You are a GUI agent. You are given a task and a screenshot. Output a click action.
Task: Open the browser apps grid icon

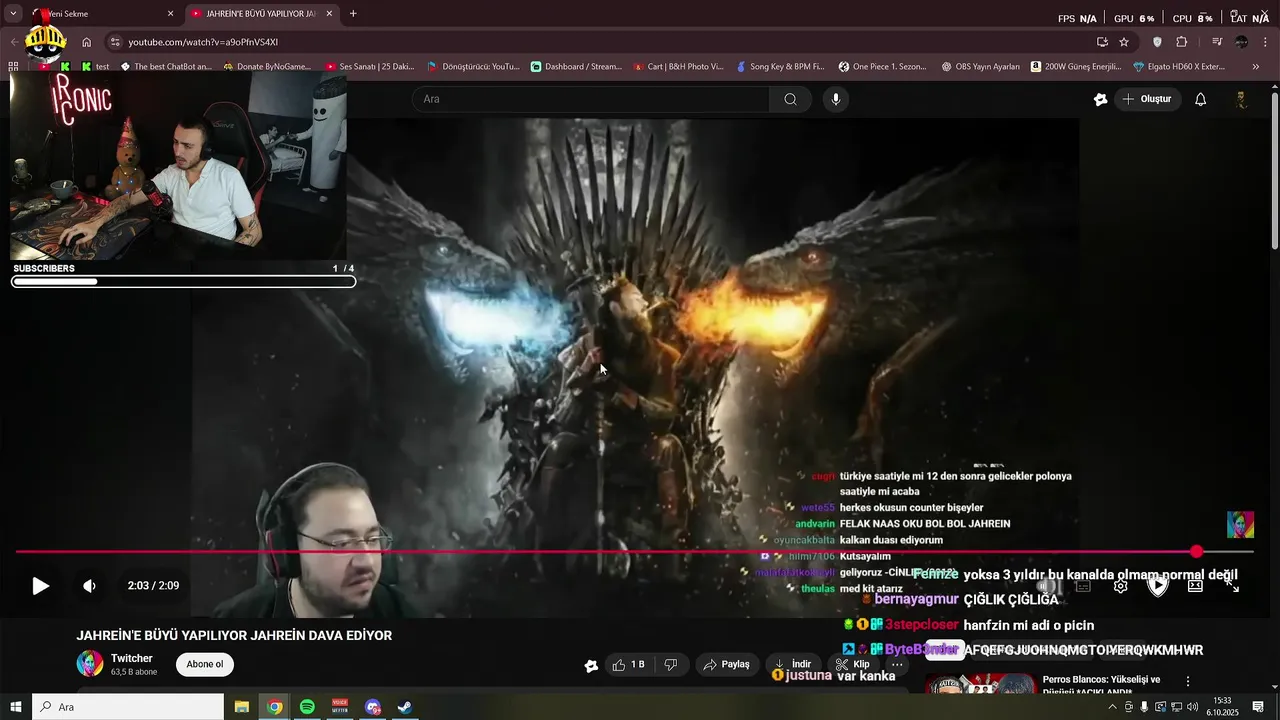pos(13,67)
